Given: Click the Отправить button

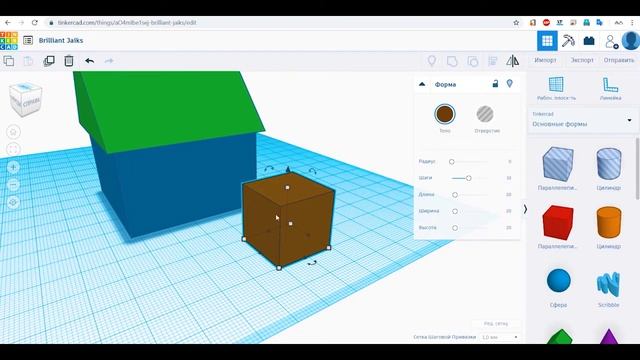Looking at the screenshot, I should coord(619,60).
